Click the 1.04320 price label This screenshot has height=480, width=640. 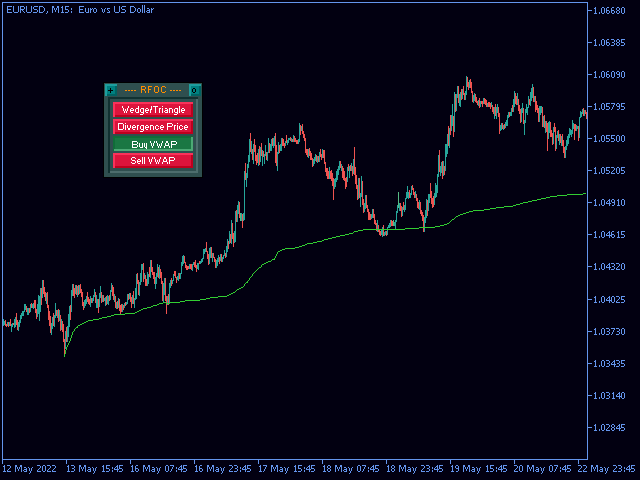(609, 267)
